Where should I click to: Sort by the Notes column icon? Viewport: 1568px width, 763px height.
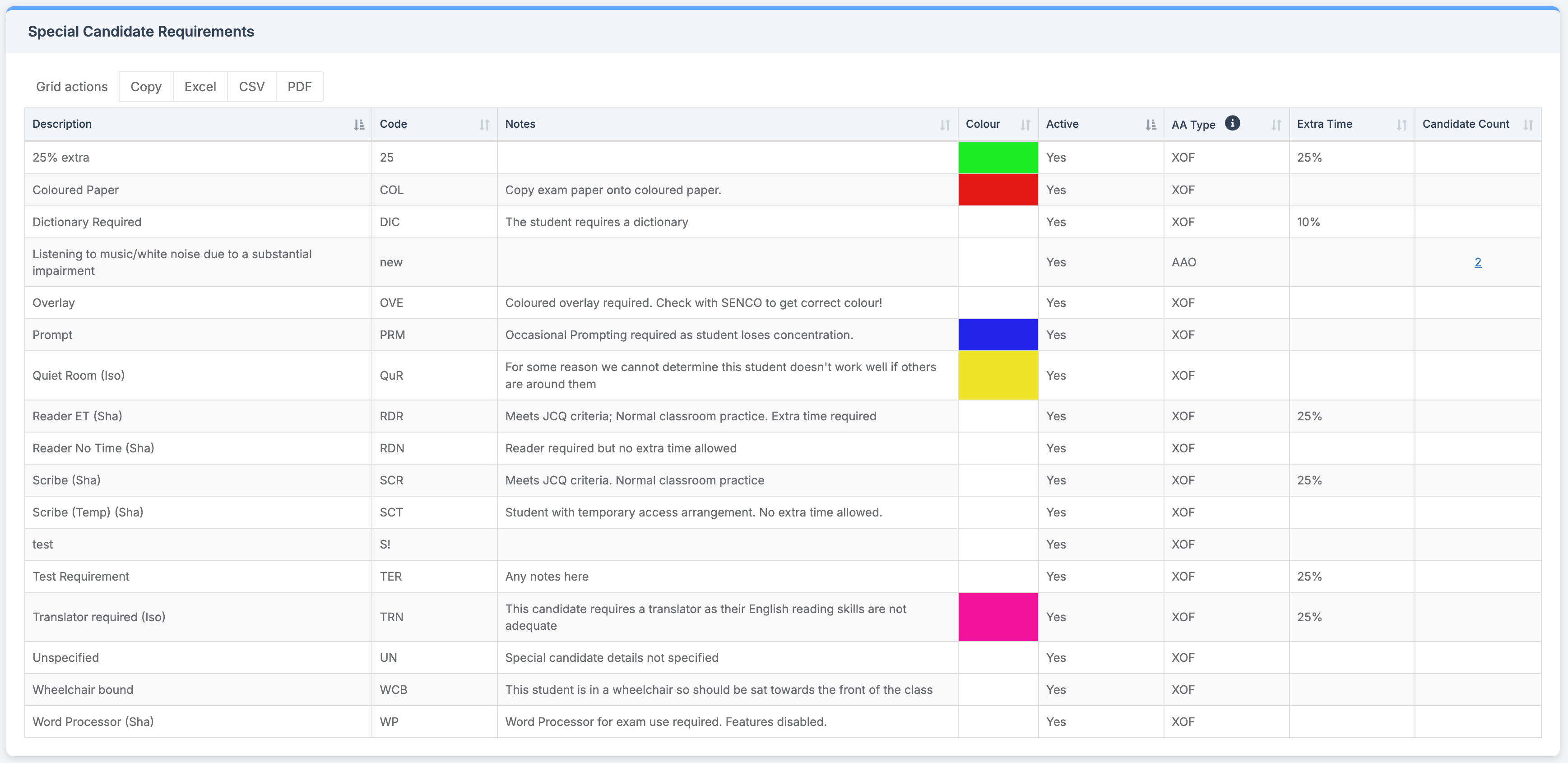coord(944,125)
